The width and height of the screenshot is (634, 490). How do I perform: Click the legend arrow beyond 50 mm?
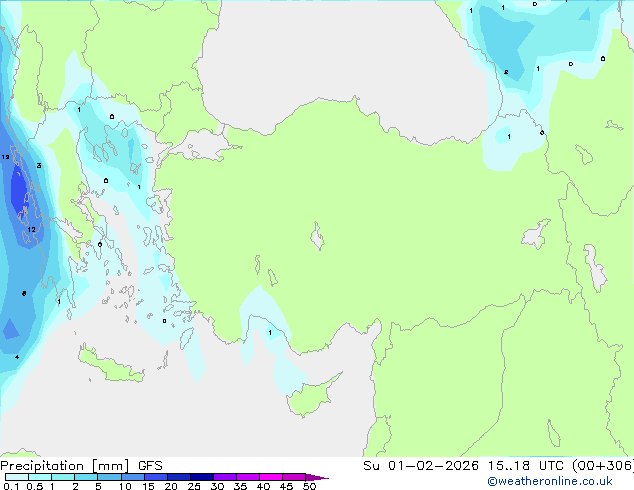click(317, 477)
